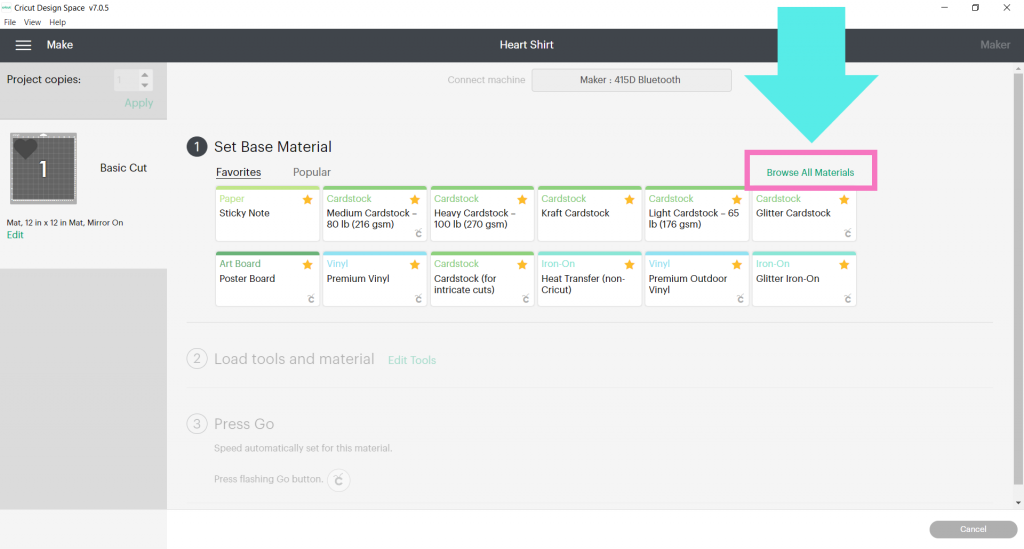Screen dimensions: 1024x549
Task: Toggle the Medium Cardstock favorite star
Action: coord(415,200)
